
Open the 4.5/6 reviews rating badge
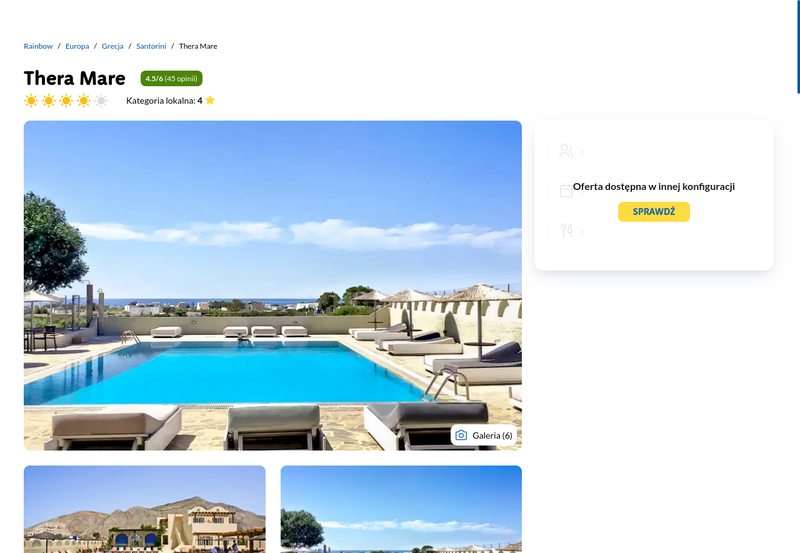(171, 79)
